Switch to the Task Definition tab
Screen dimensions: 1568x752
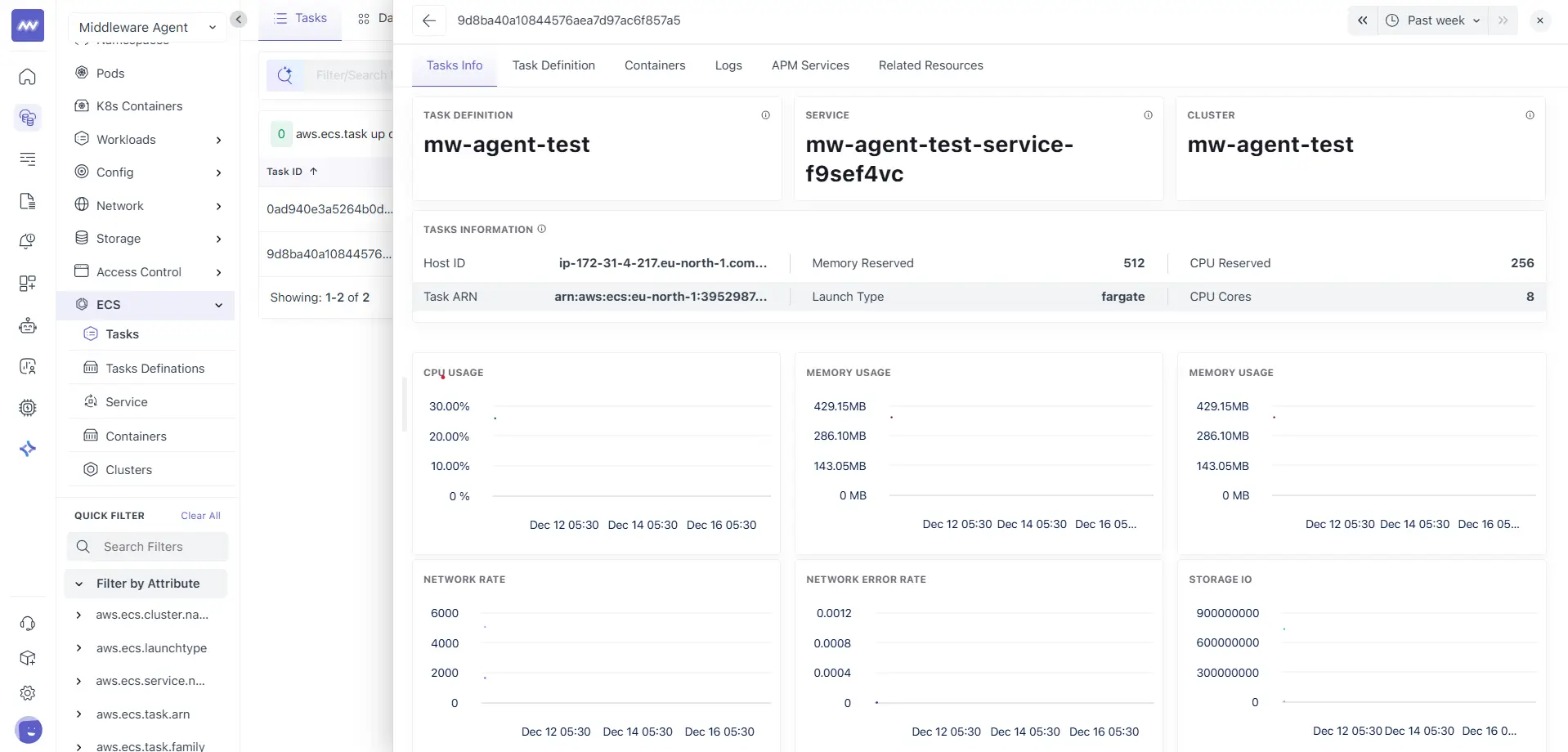pos(553,65)
